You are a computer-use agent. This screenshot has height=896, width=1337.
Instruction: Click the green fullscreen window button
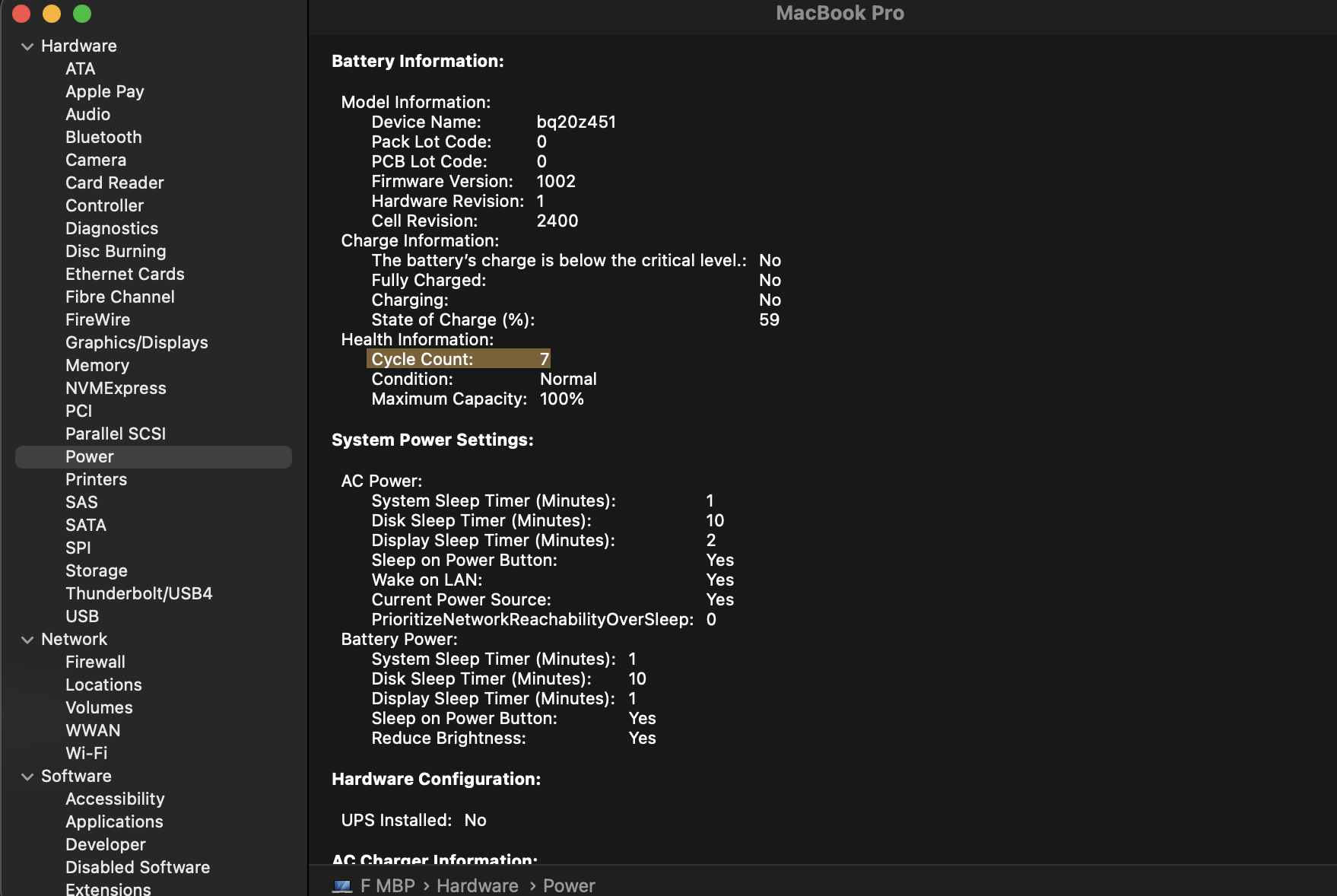[x=82, y=14]
